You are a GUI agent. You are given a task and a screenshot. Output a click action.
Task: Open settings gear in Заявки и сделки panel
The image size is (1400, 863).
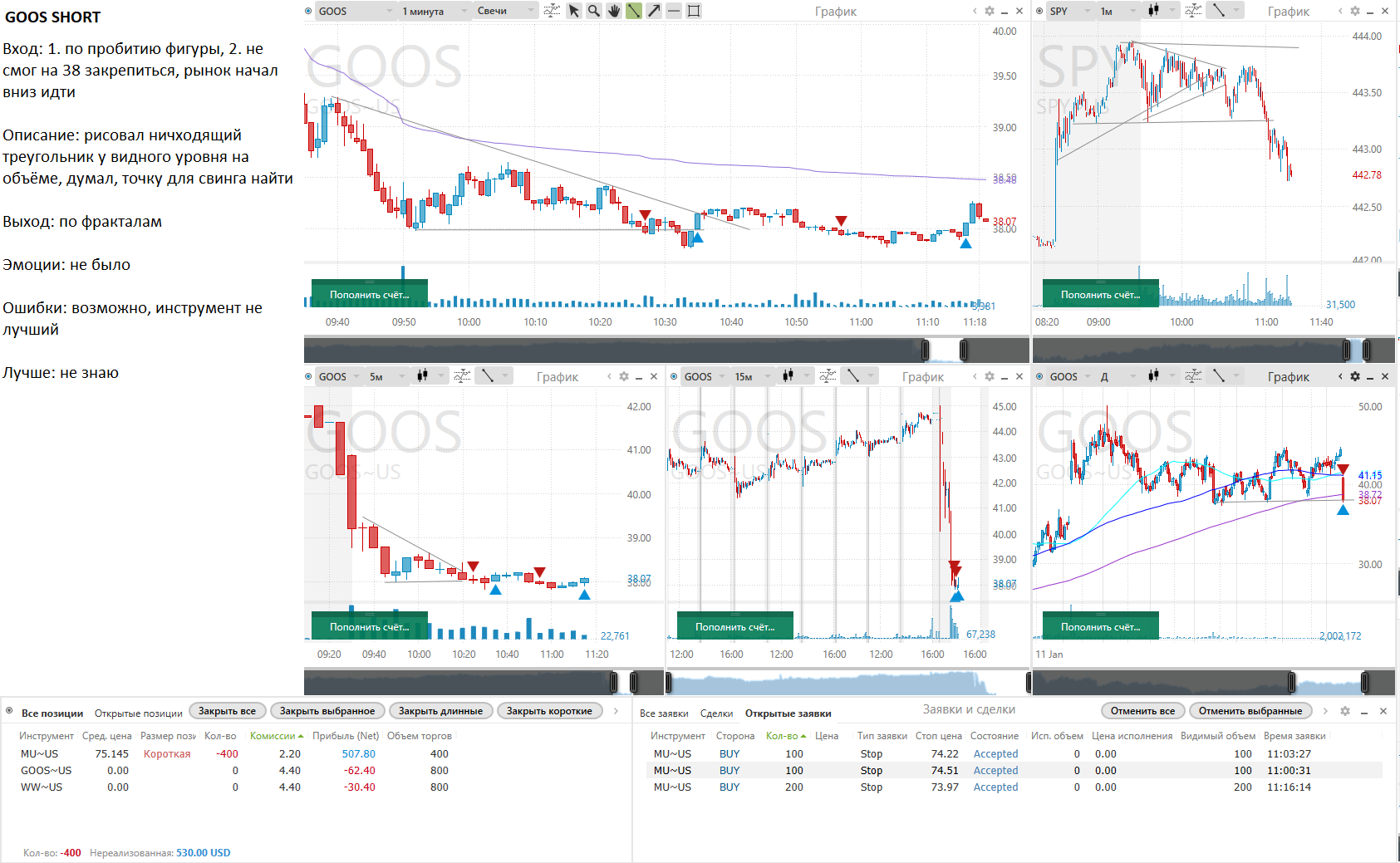click(1345, 711)
